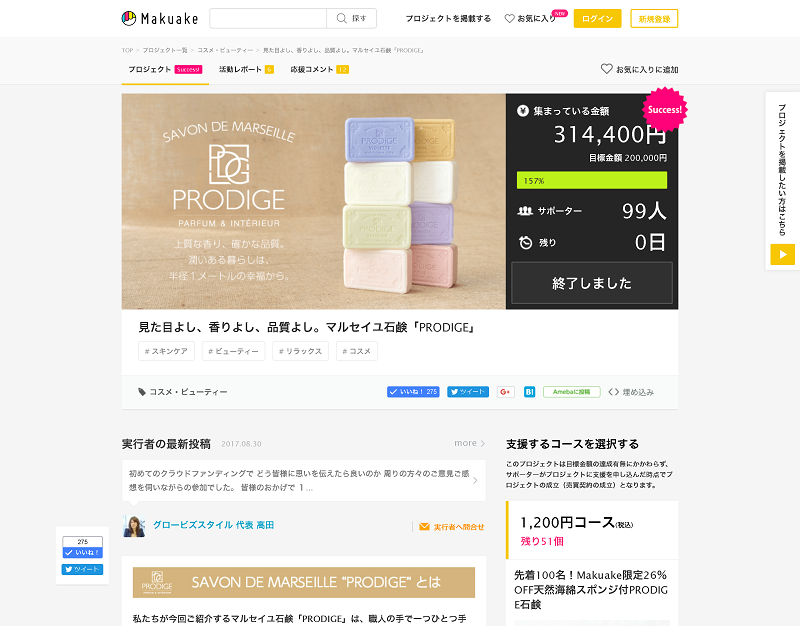Image resolution: width=800 pixels, height=626 pixels.
Task: Click the clock icon beside 残り
Action: (526, 242)
